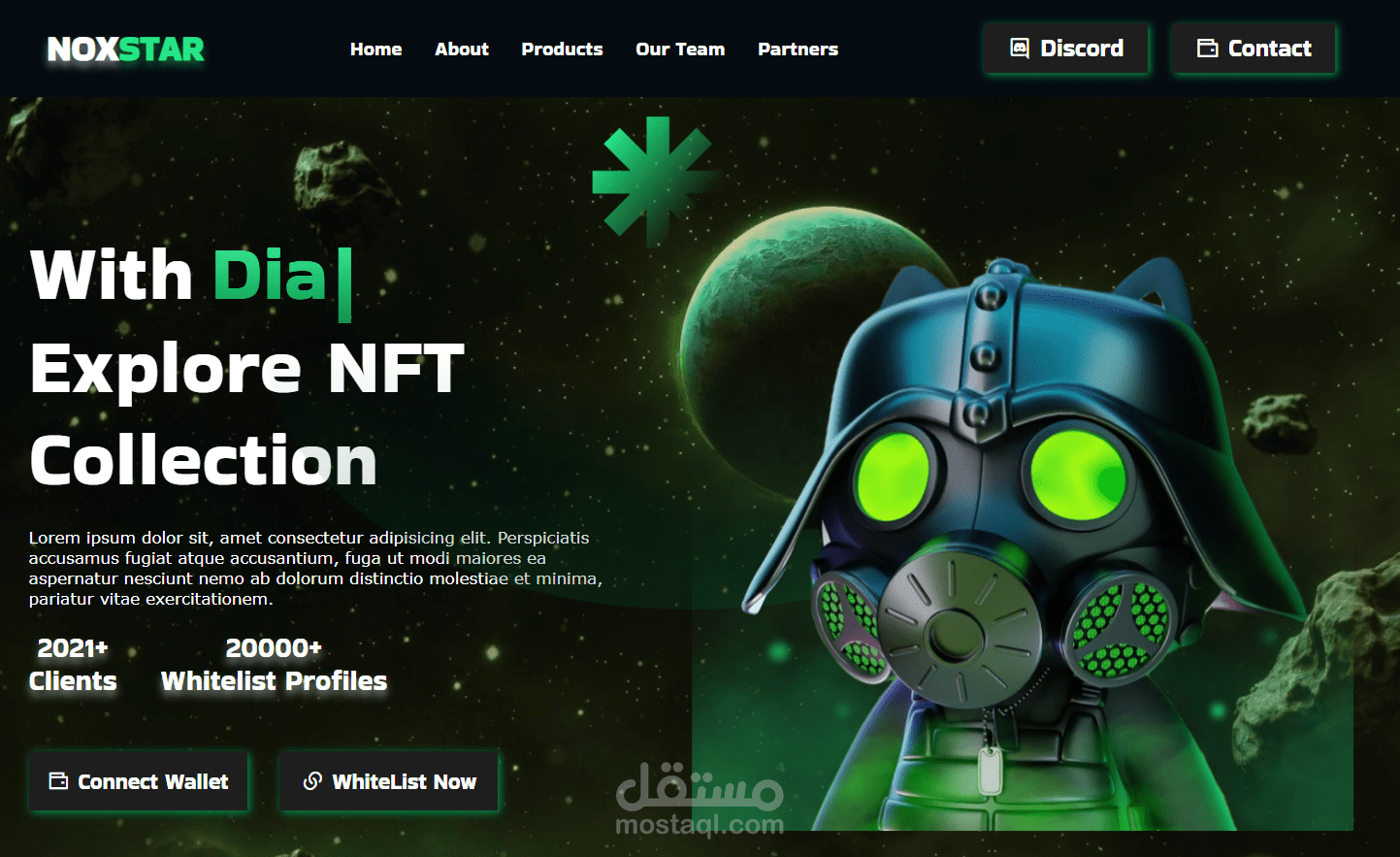This screenshot has height=857, width=1400.
Task: Click the Discord button
Action: [x=1065, y=48]
